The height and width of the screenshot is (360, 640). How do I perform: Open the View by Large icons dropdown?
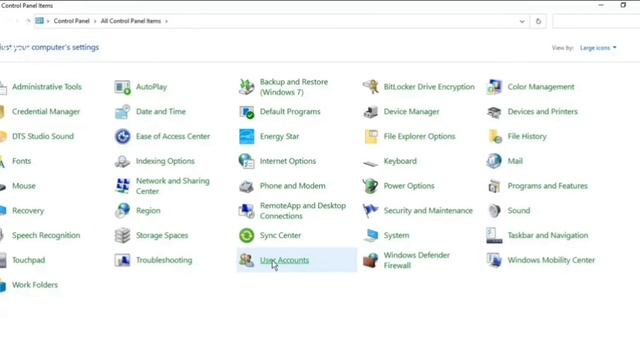click(x=598, y=48)
